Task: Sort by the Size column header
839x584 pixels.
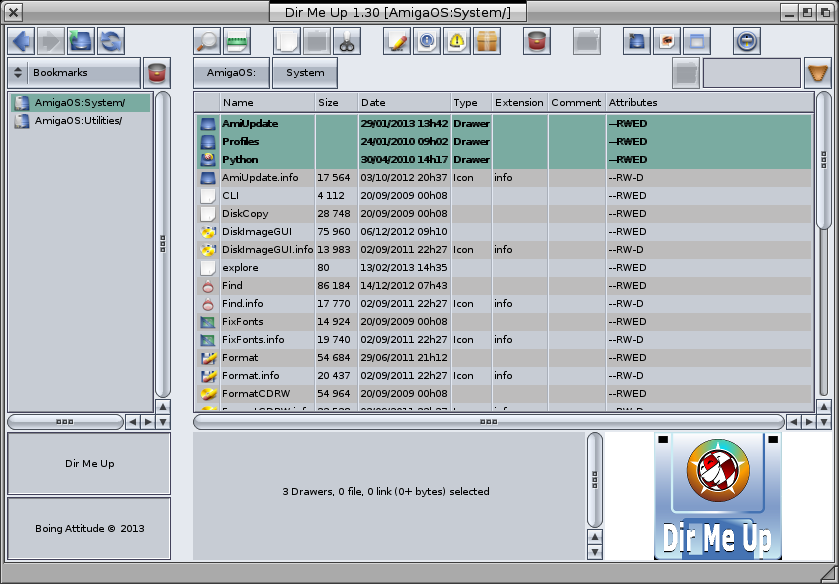Action: (336, 102)
